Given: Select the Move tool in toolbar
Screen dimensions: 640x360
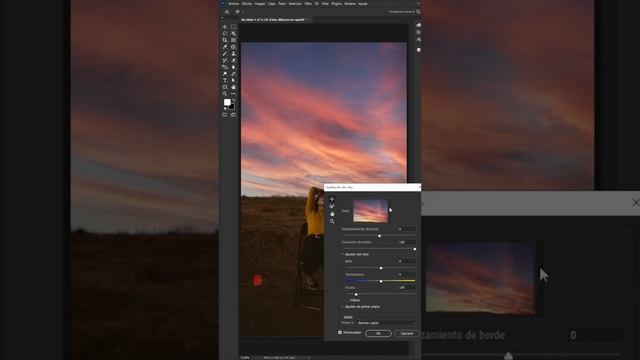Looking at the screenshot, I should (225, 27).
